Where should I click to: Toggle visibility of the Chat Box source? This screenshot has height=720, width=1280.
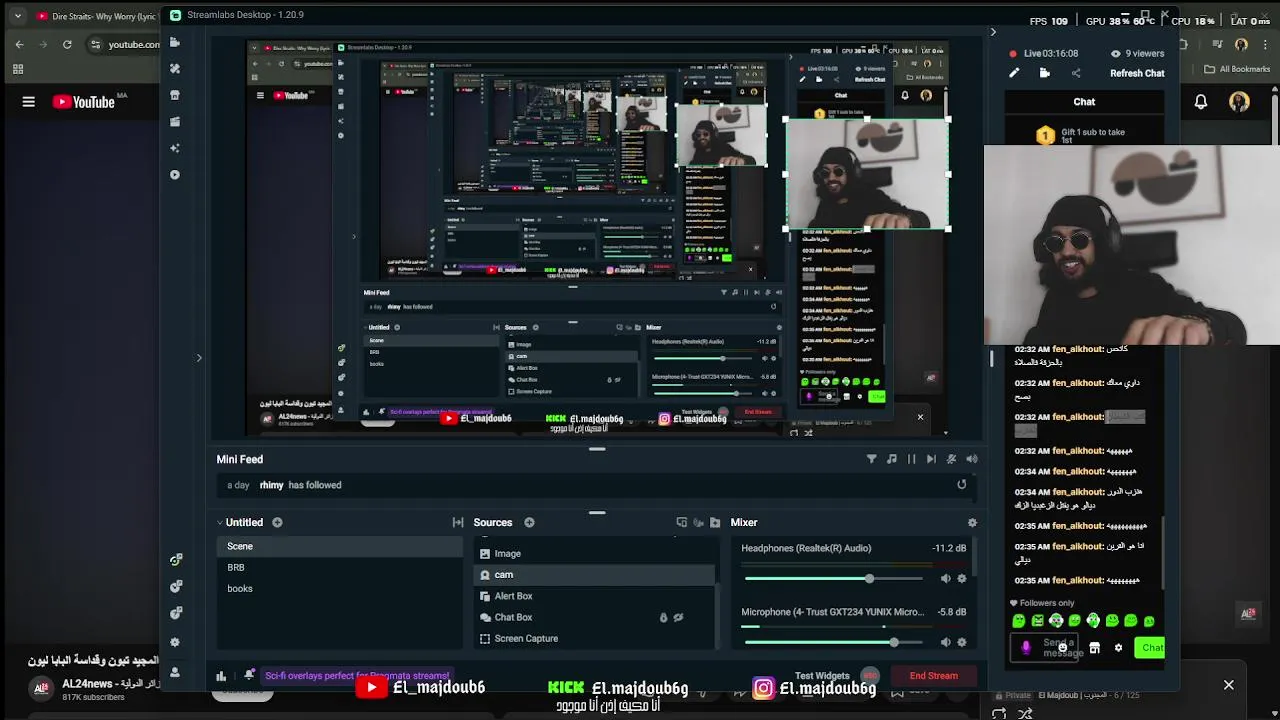[x=678, y=617]
